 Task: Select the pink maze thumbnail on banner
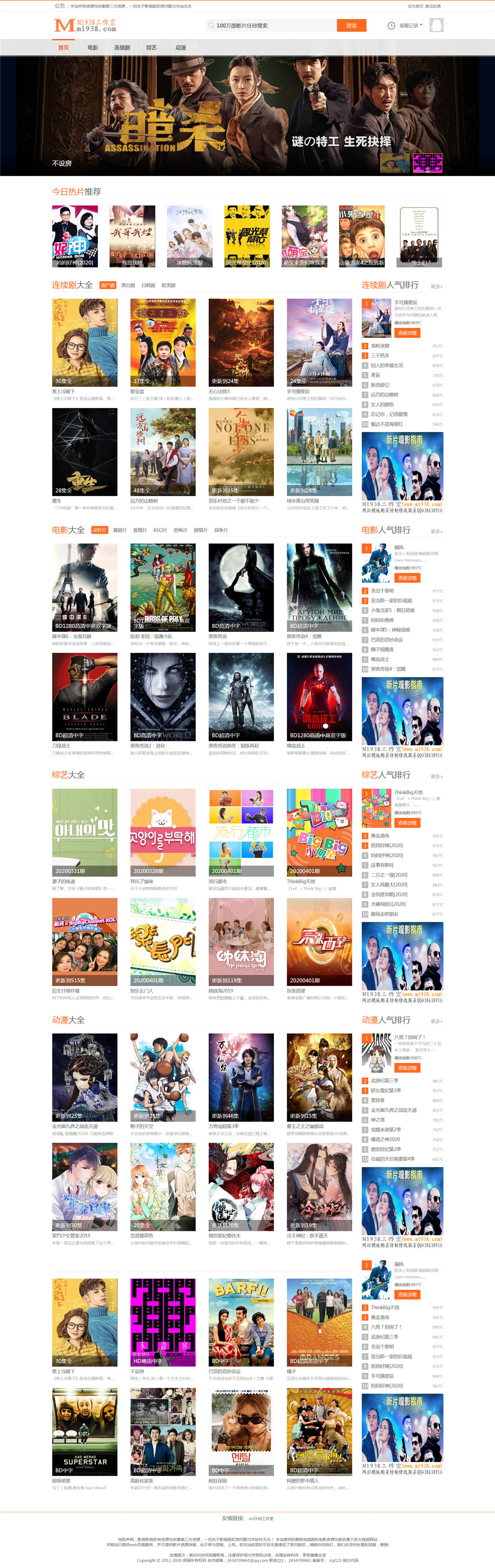tap(427, 162)
